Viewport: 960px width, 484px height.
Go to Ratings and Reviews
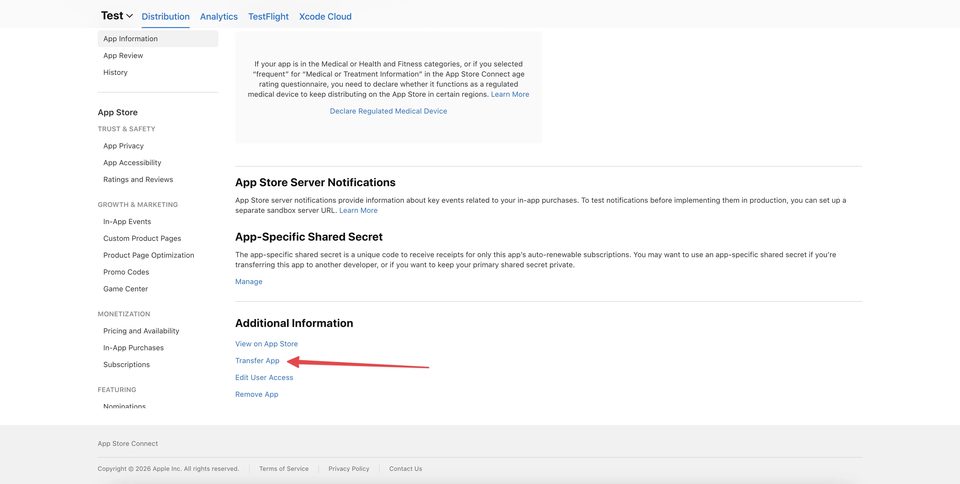click(x=138, y=179)
